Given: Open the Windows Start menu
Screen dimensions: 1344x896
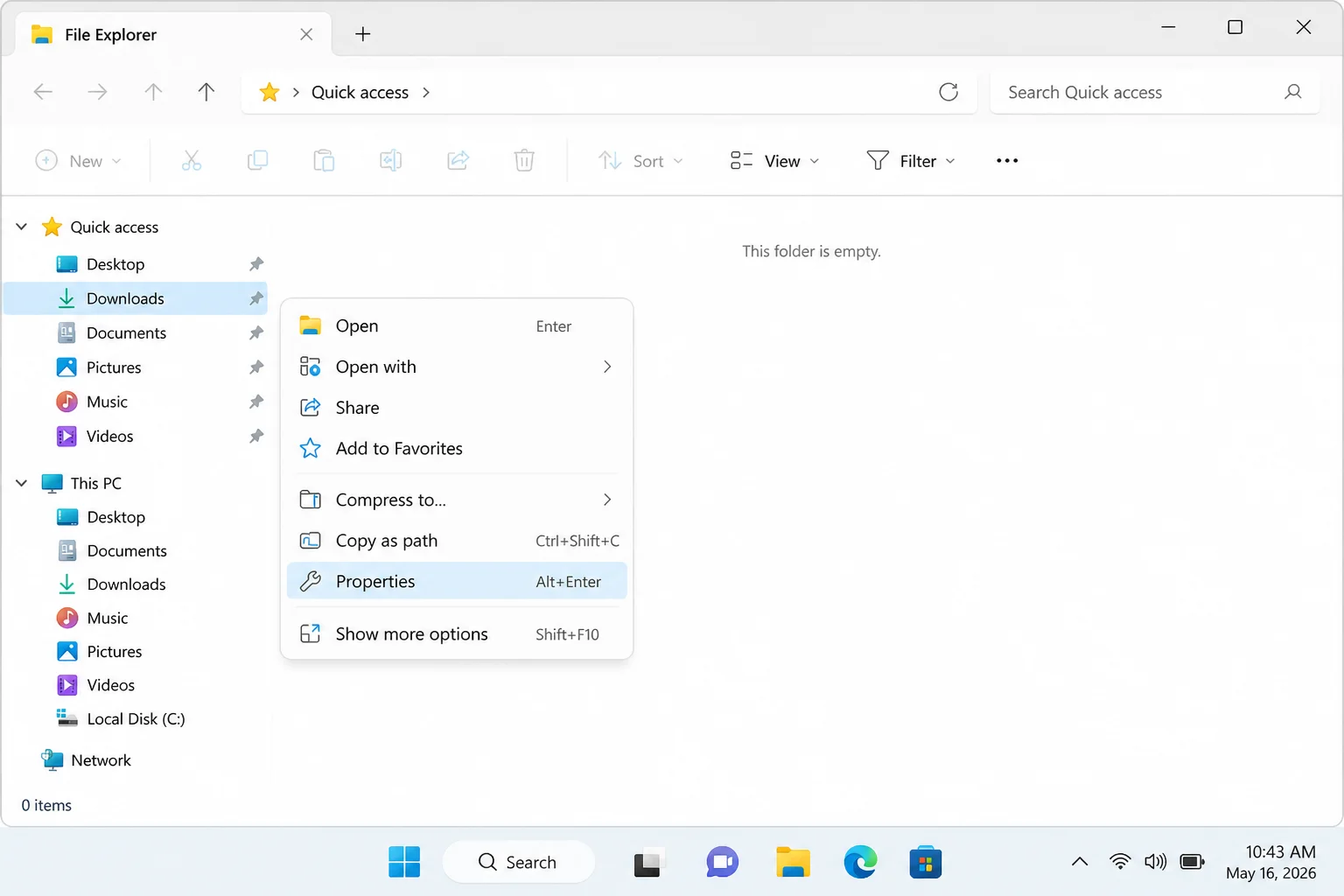Looking at the screenshot, I should tap(404, 862).
